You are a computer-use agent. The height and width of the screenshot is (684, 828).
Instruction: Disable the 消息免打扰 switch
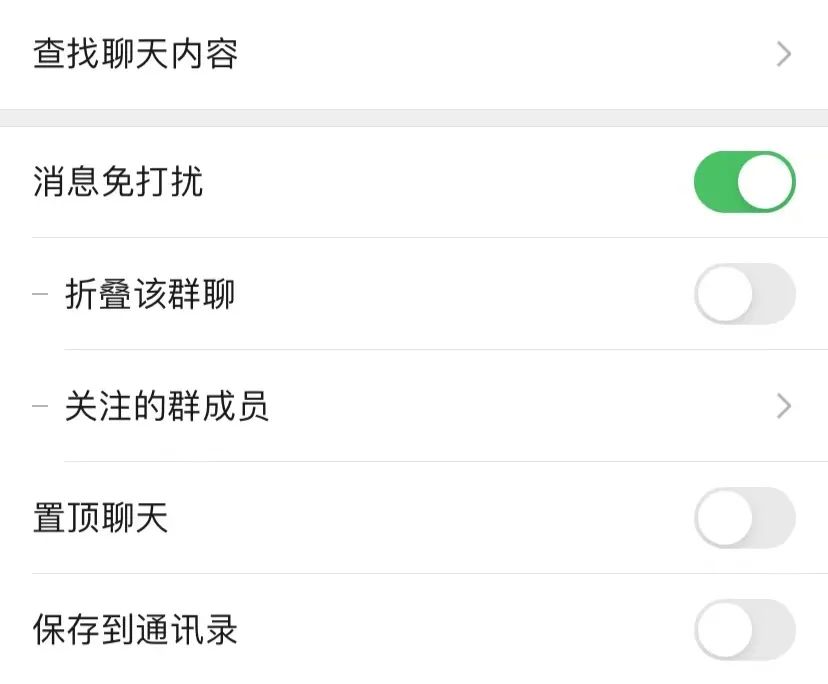[744, 182]
